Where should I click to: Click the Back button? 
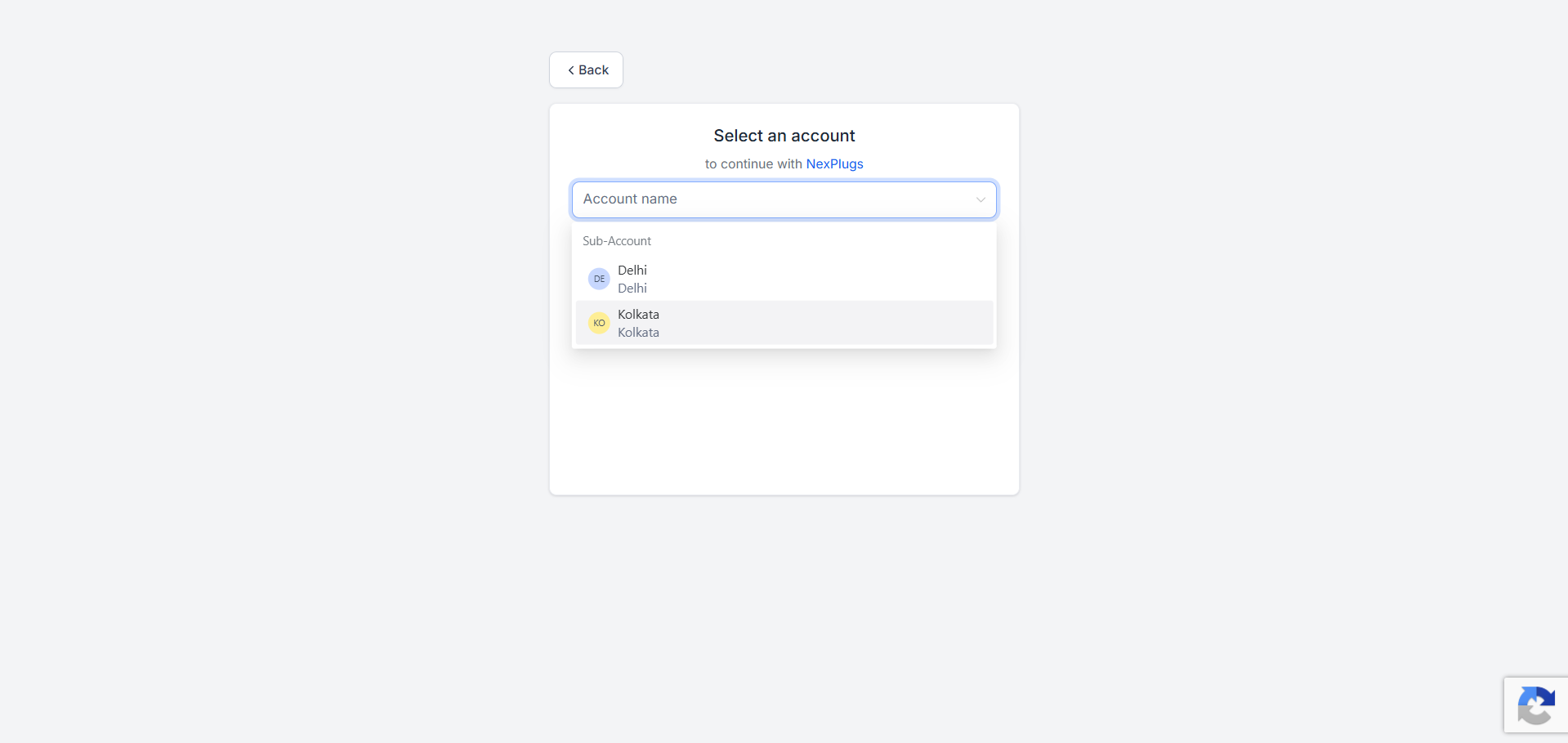pyautogui.click(x=586, y=70)
